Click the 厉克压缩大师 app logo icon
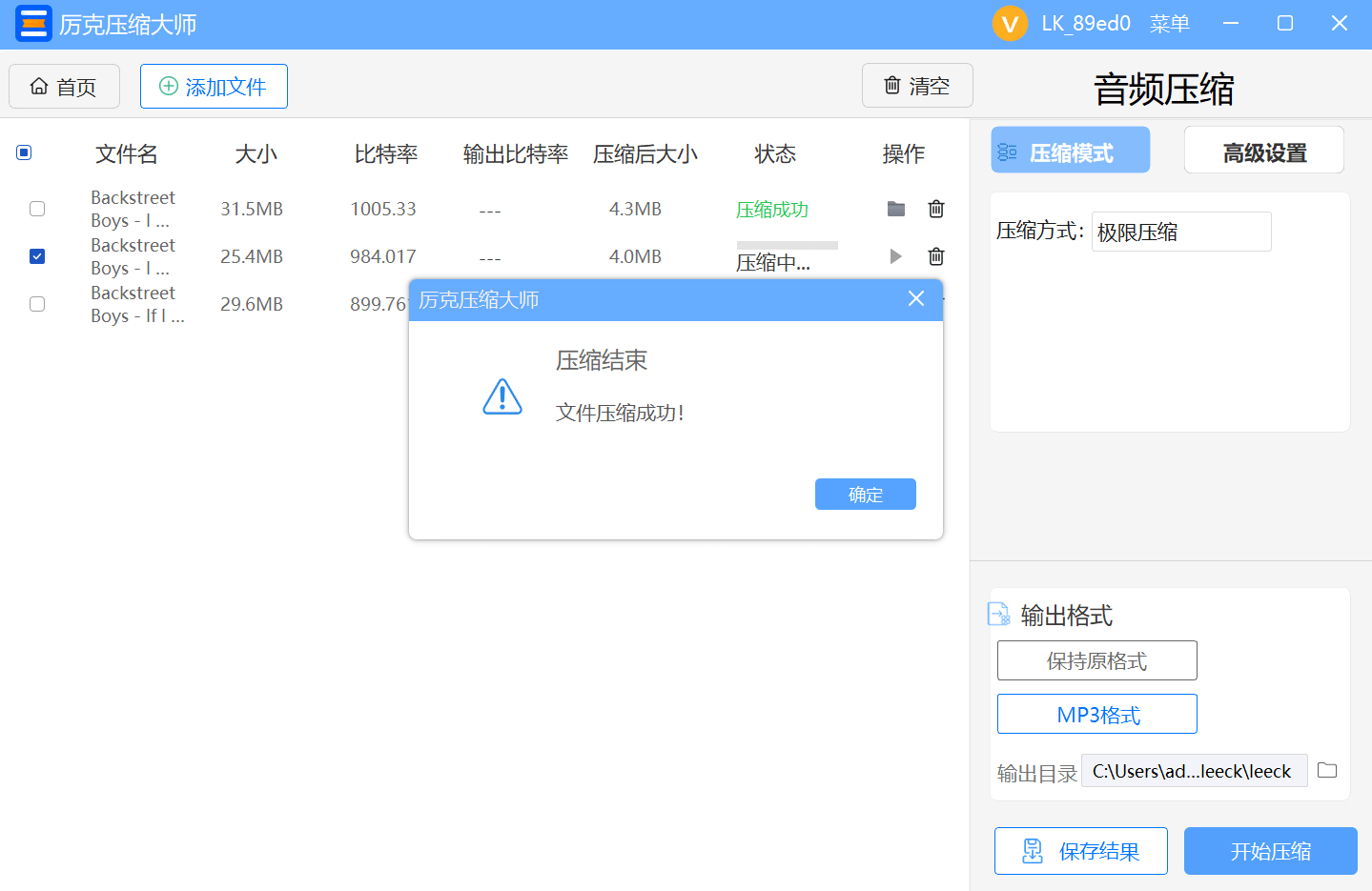Screen dimensions: 1372x891 pos(33,24)
